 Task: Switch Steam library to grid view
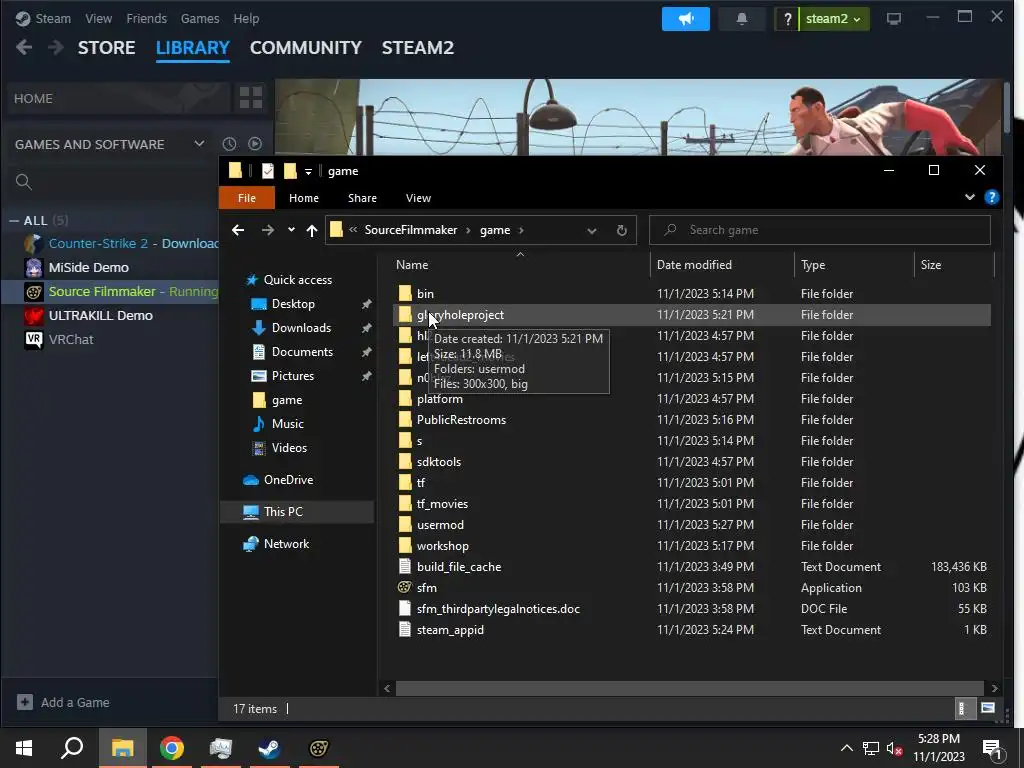[251, 98]
